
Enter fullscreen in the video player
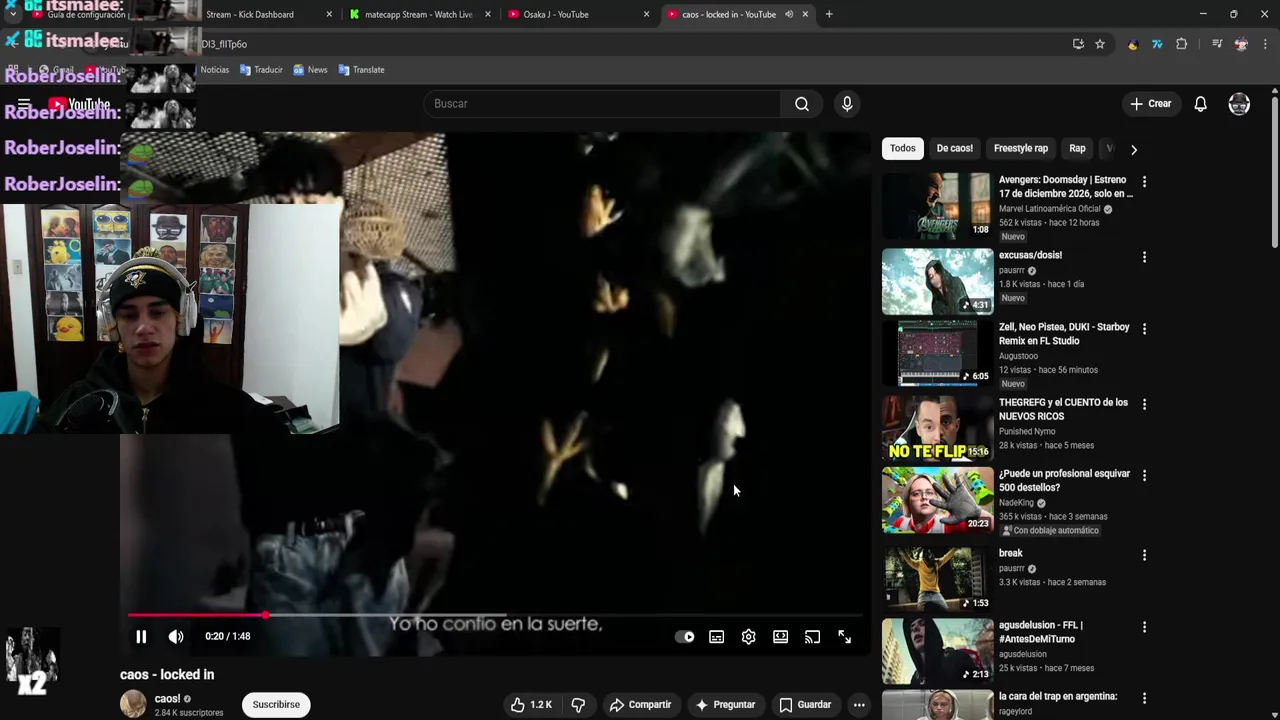click(x=844, y=637)
